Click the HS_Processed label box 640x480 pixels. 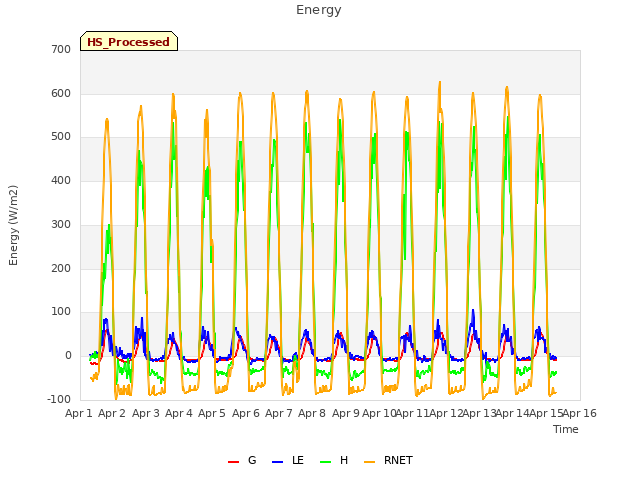tap(129, 41)
